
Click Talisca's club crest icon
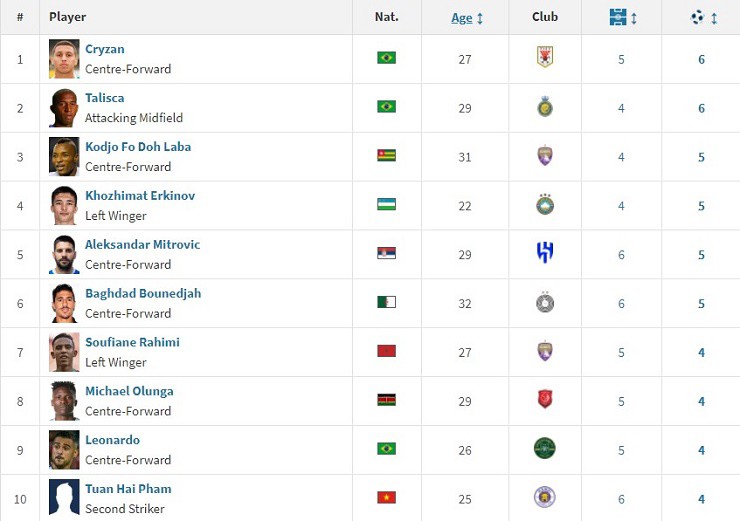pyautogui.click(x=545, y=107)
